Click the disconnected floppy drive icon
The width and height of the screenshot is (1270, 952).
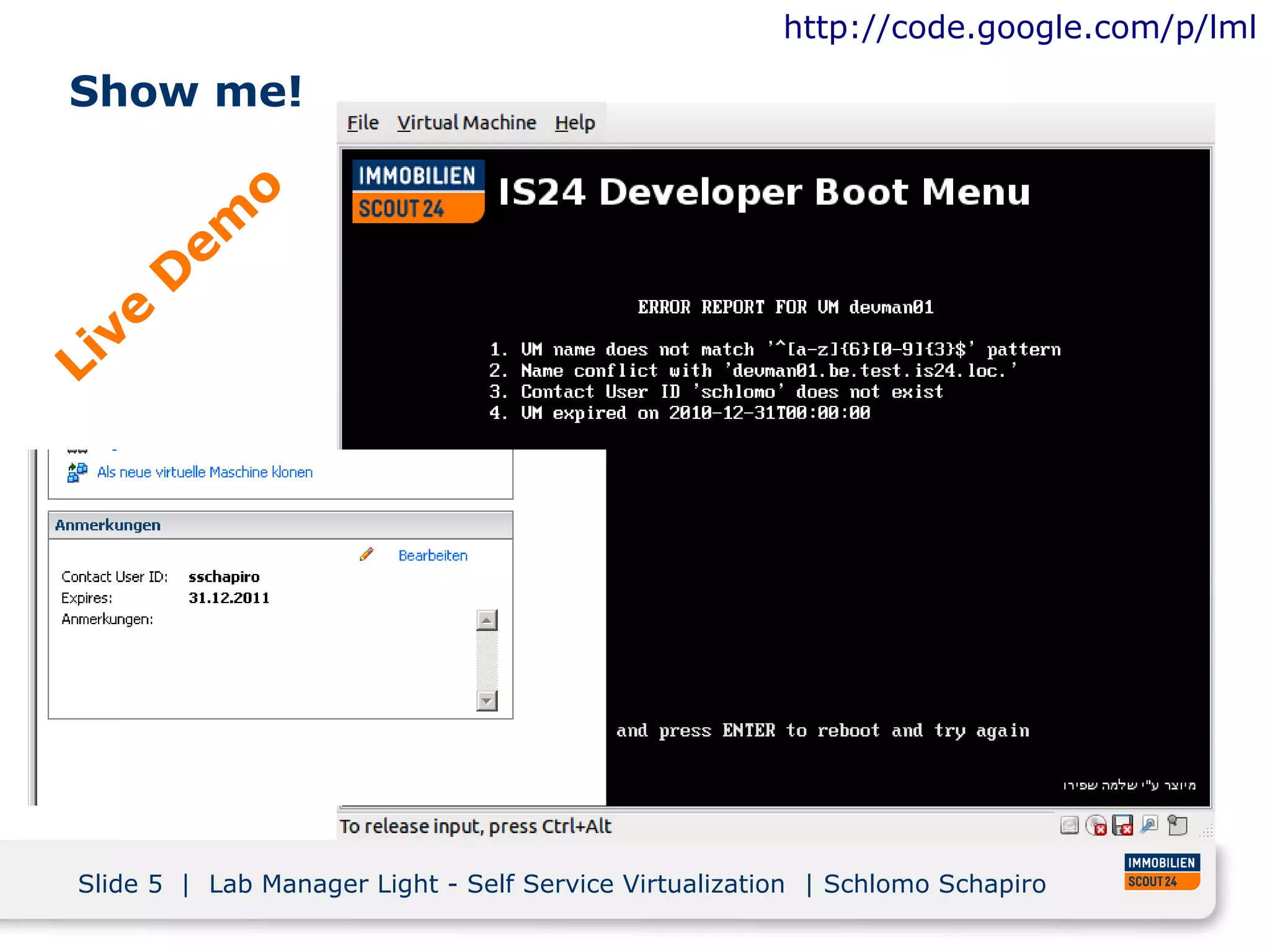[1123, 826]
